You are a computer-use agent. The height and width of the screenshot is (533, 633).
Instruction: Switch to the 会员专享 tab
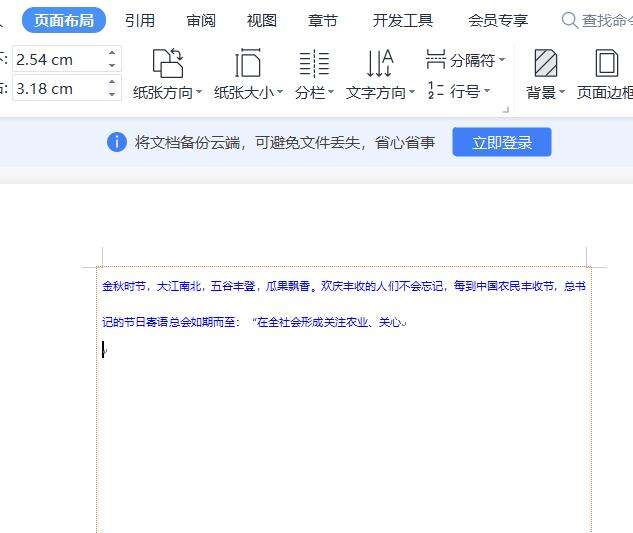[498, 20]
